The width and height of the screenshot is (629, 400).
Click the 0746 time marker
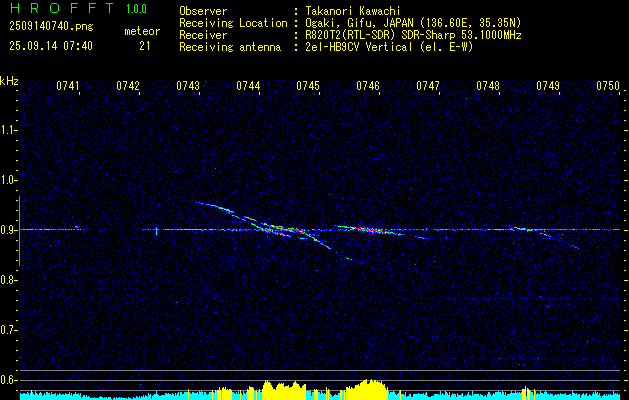tap(368, 85)
